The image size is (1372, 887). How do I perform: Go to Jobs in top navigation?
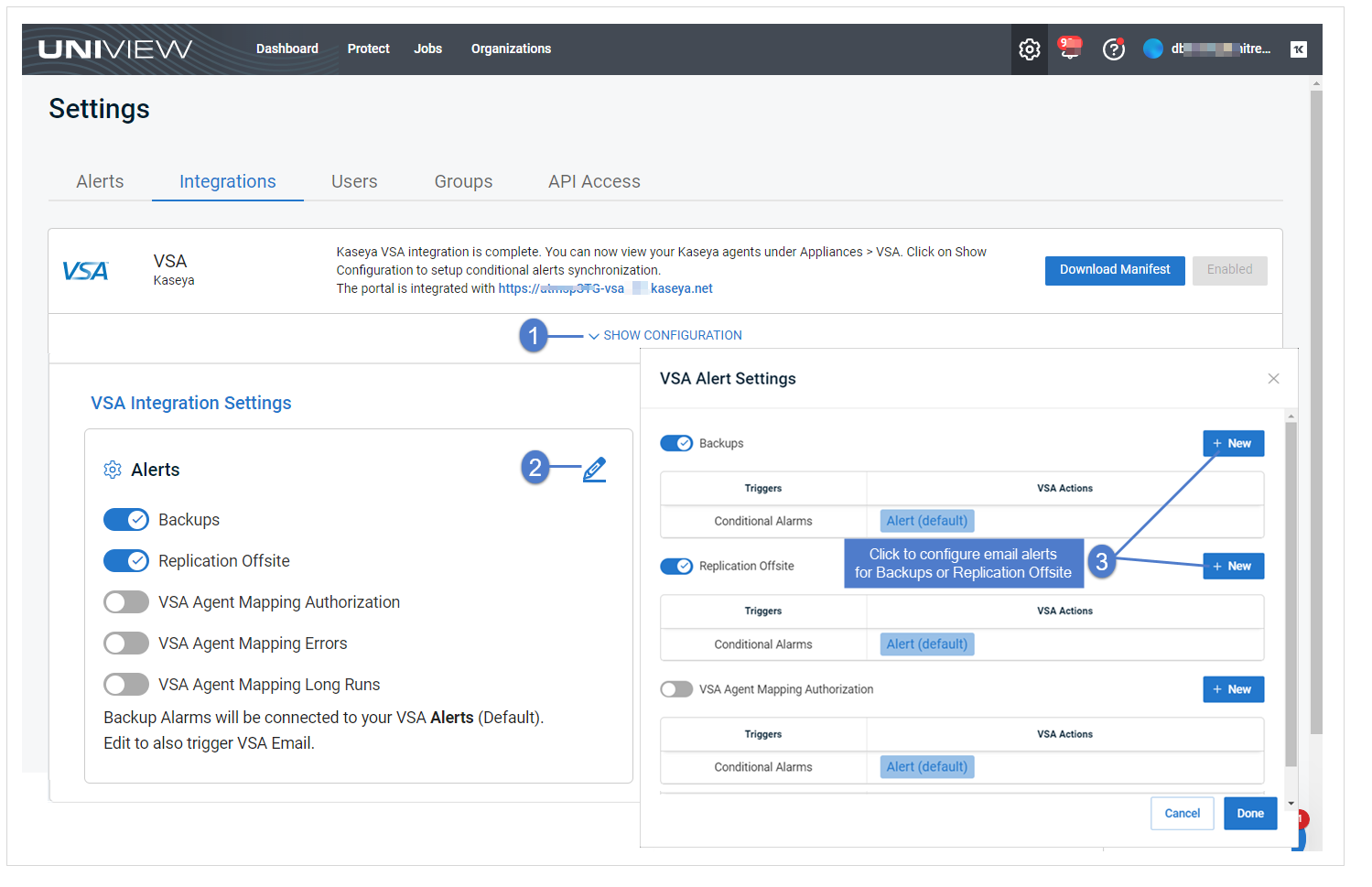pyautogui.click(x=427, y=49)
